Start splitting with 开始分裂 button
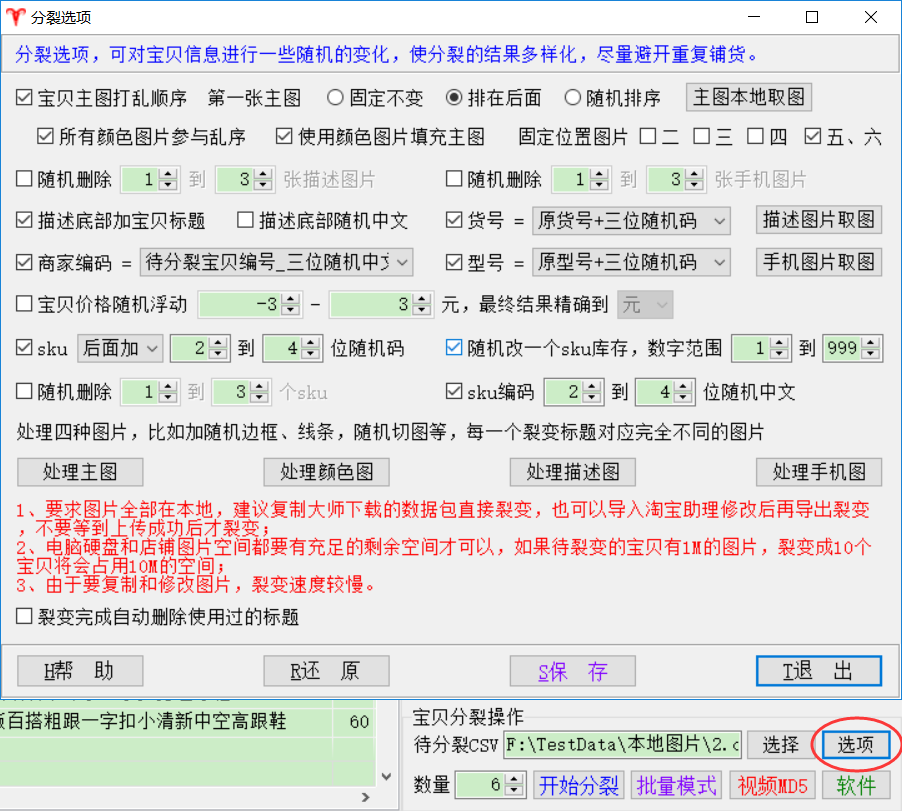This screenshot has height=811, width=902. click(x=579, y=785)
